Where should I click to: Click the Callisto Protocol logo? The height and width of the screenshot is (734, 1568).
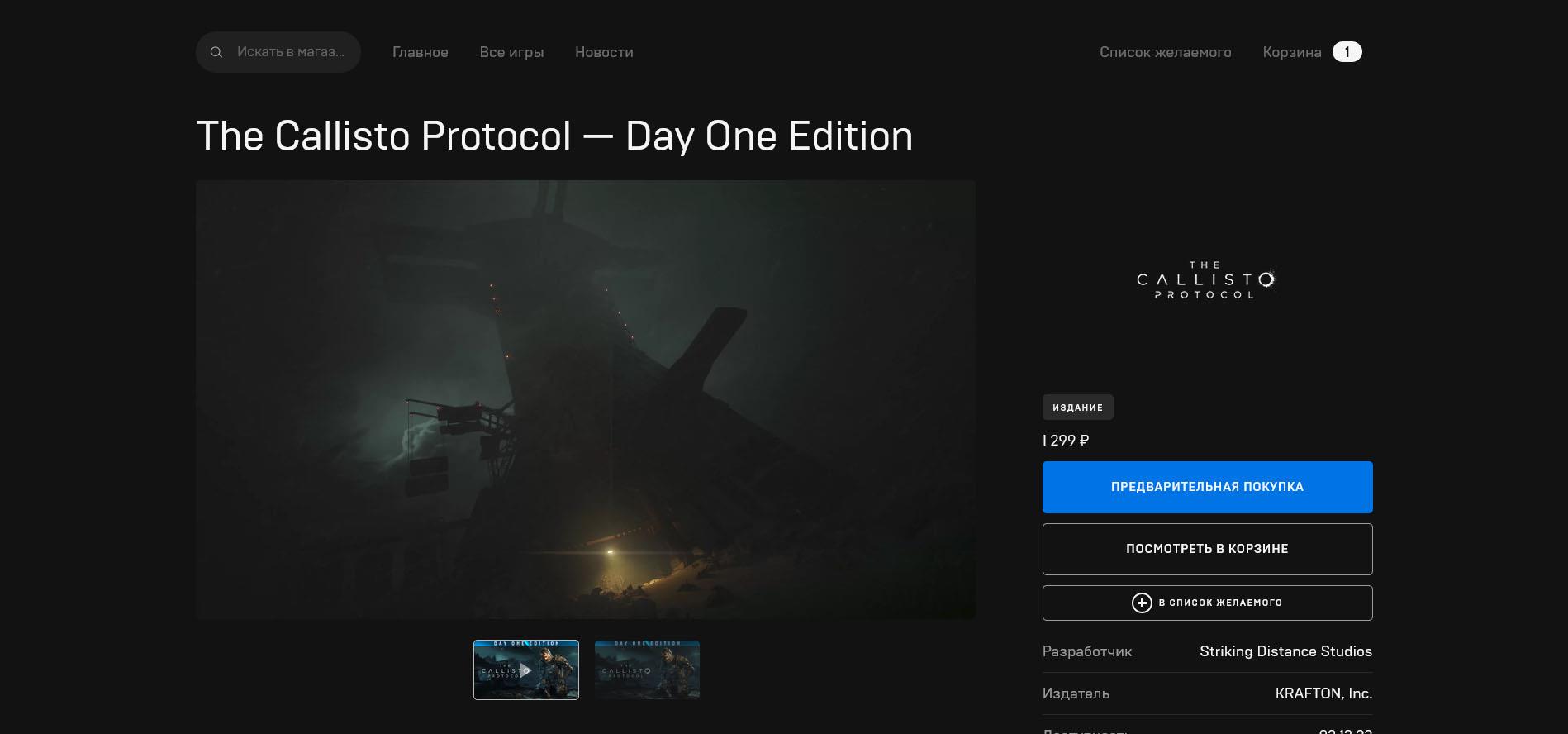(1206, 279)
